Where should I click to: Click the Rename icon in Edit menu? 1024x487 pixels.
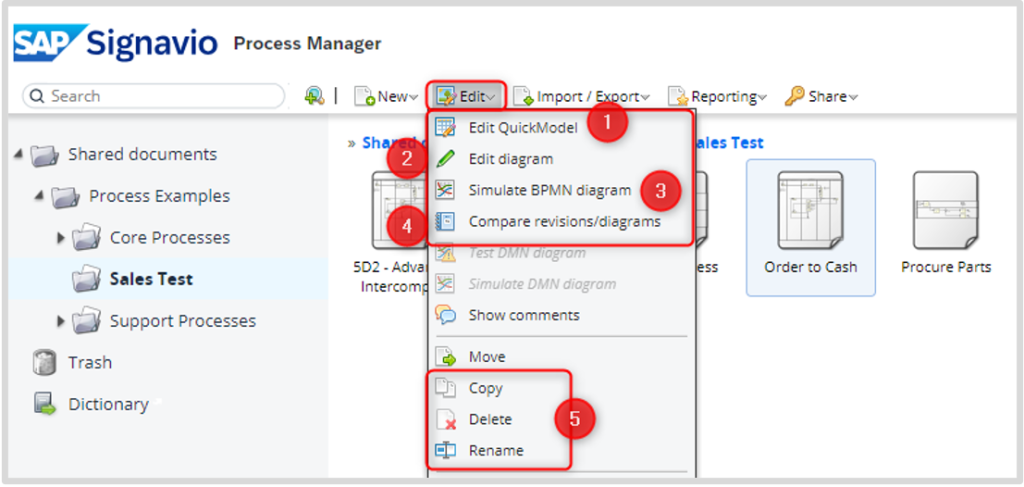(x=445, y=450)
